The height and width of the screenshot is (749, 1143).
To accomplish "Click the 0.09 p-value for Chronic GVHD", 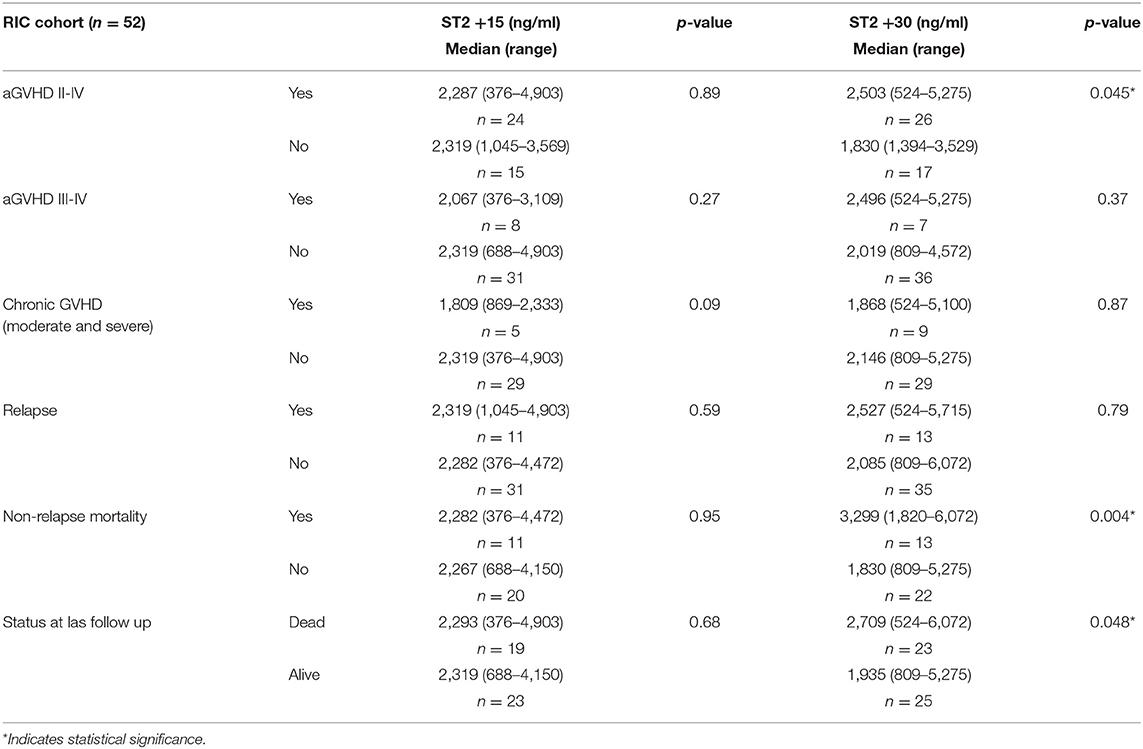I will [705, 305].
